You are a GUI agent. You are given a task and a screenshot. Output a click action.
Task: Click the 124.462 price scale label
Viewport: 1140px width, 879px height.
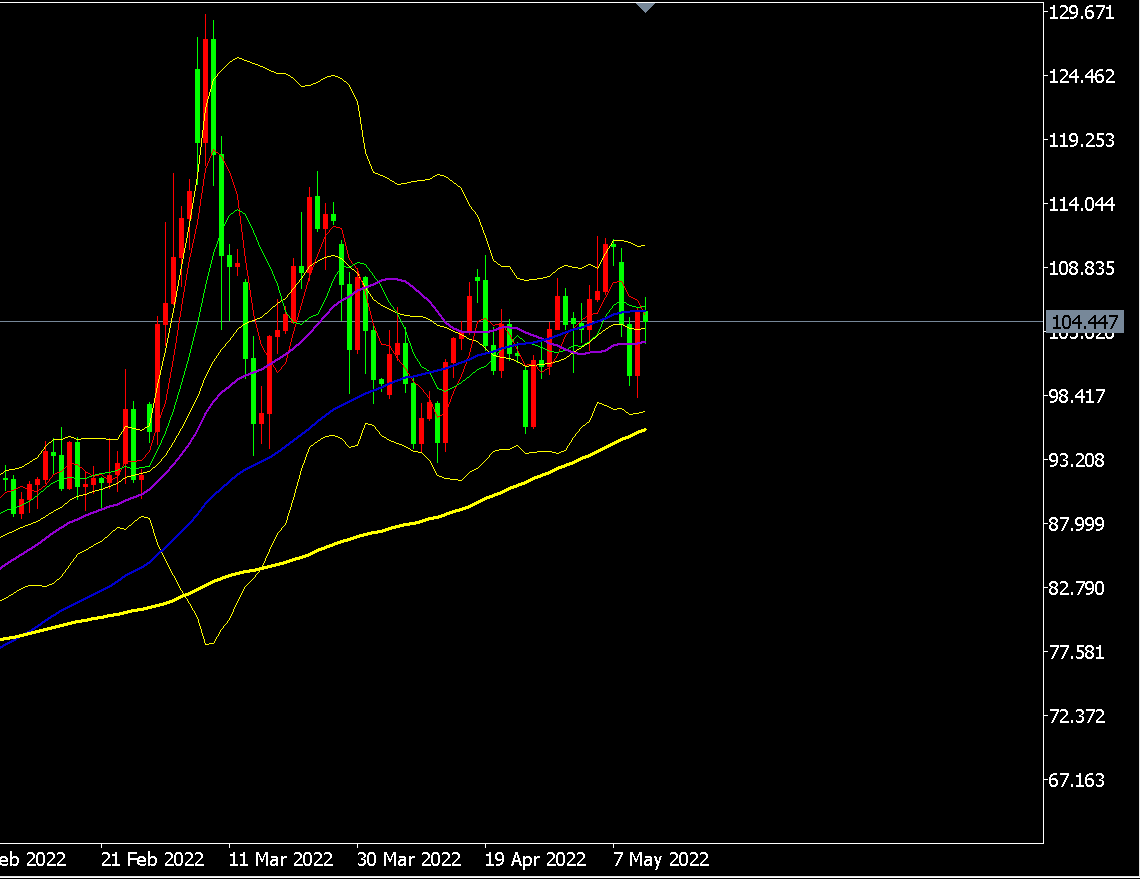click(1081, 76)
